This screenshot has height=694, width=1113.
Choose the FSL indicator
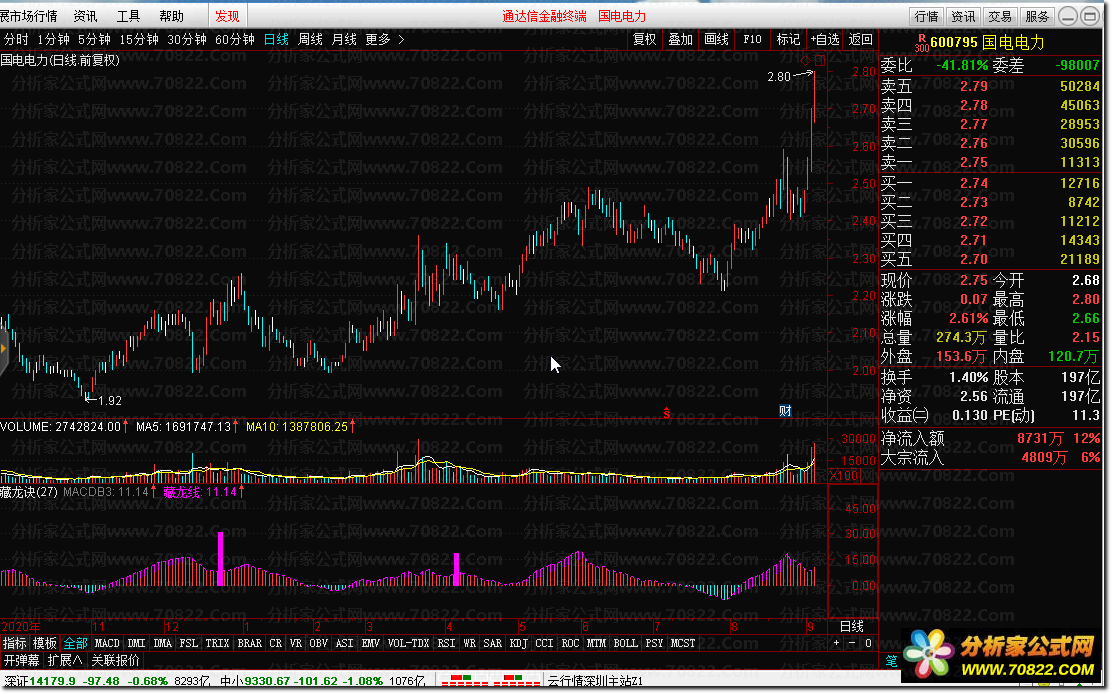coord(189,644)
